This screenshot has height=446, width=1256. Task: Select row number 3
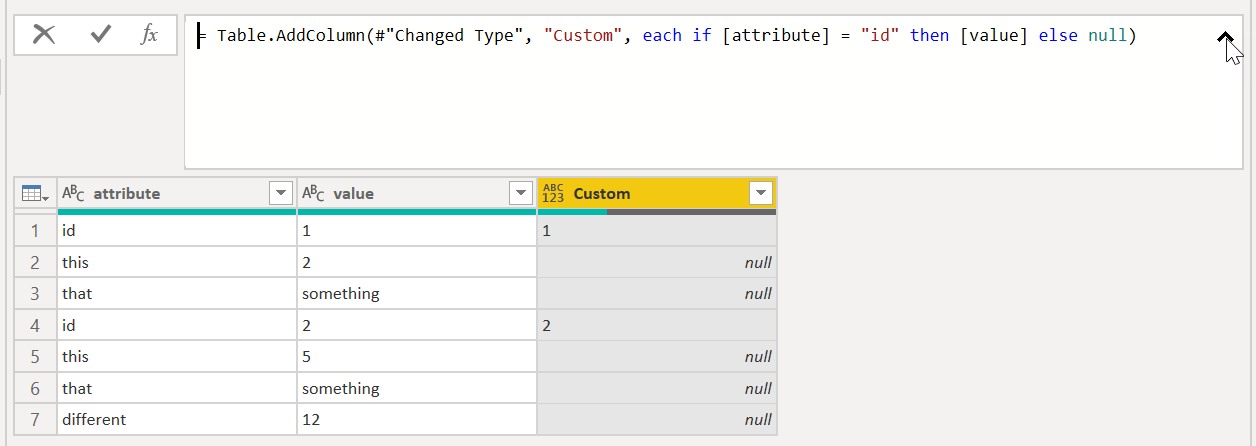tap(36, 294)
